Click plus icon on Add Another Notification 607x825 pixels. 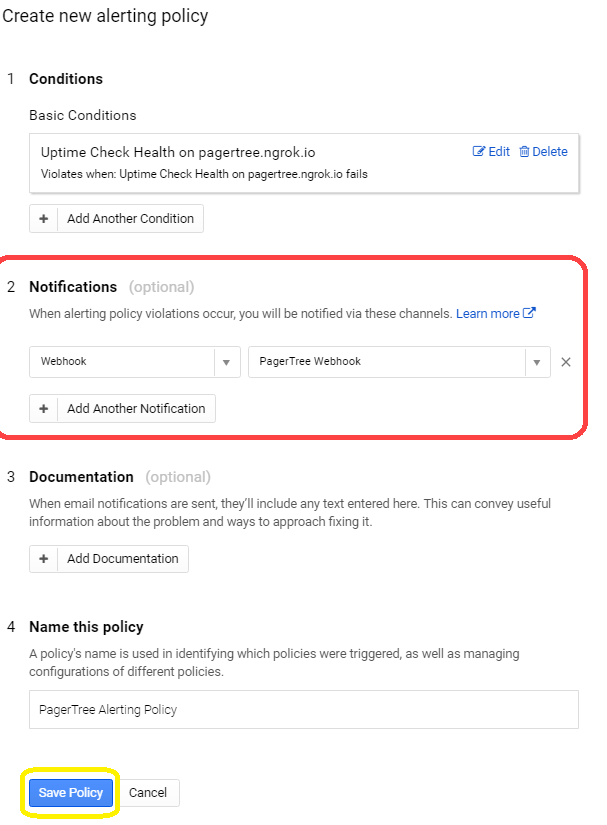click(x=43, y=409)
